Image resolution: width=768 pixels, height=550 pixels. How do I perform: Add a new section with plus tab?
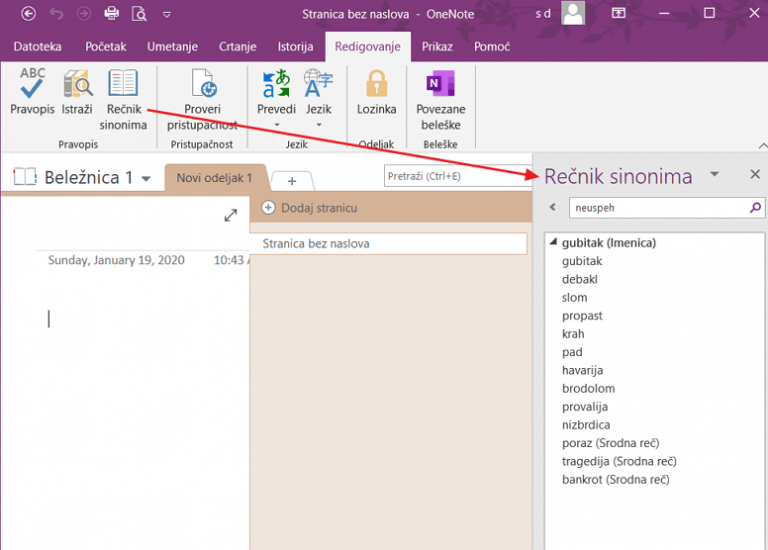292,181
